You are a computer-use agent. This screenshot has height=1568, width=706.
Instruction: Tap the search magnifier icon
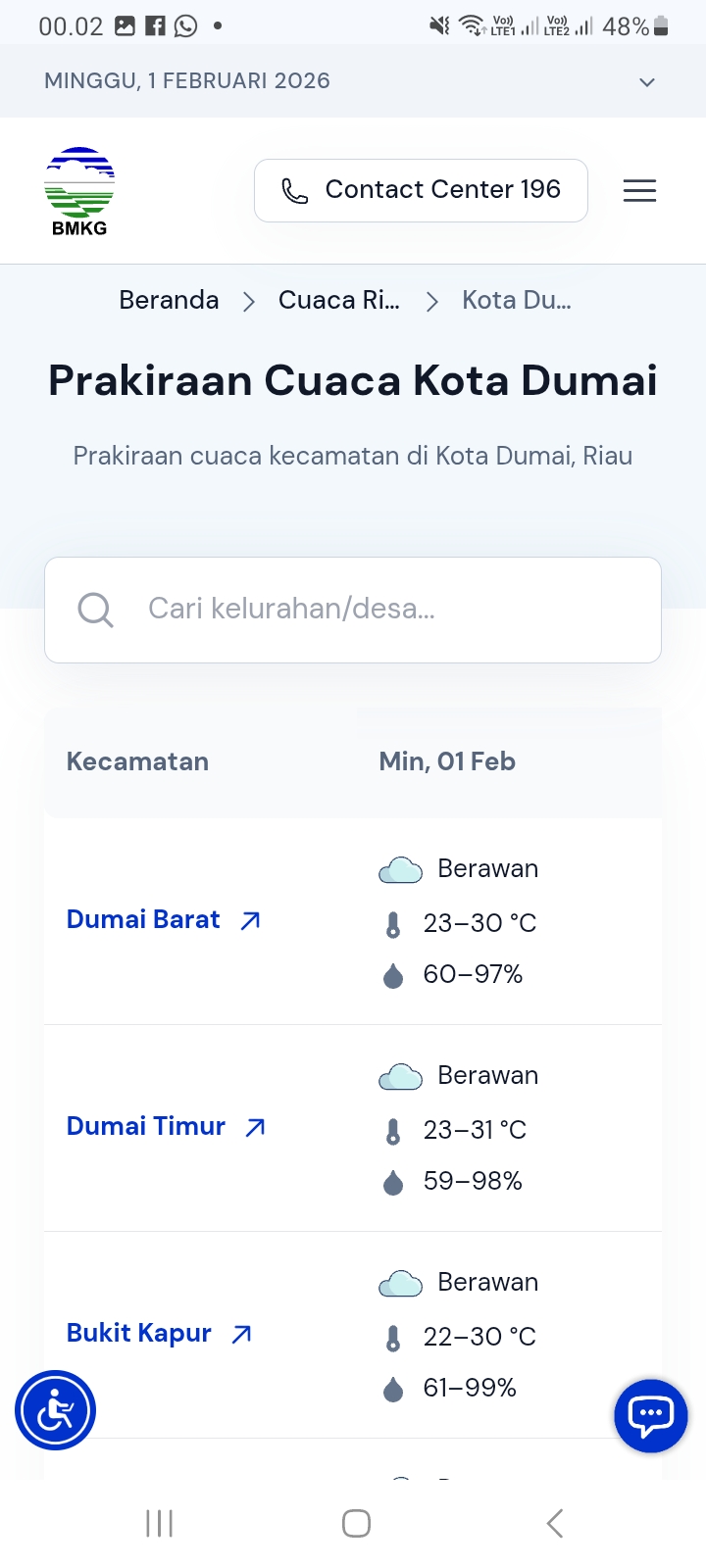coord(95,610)
